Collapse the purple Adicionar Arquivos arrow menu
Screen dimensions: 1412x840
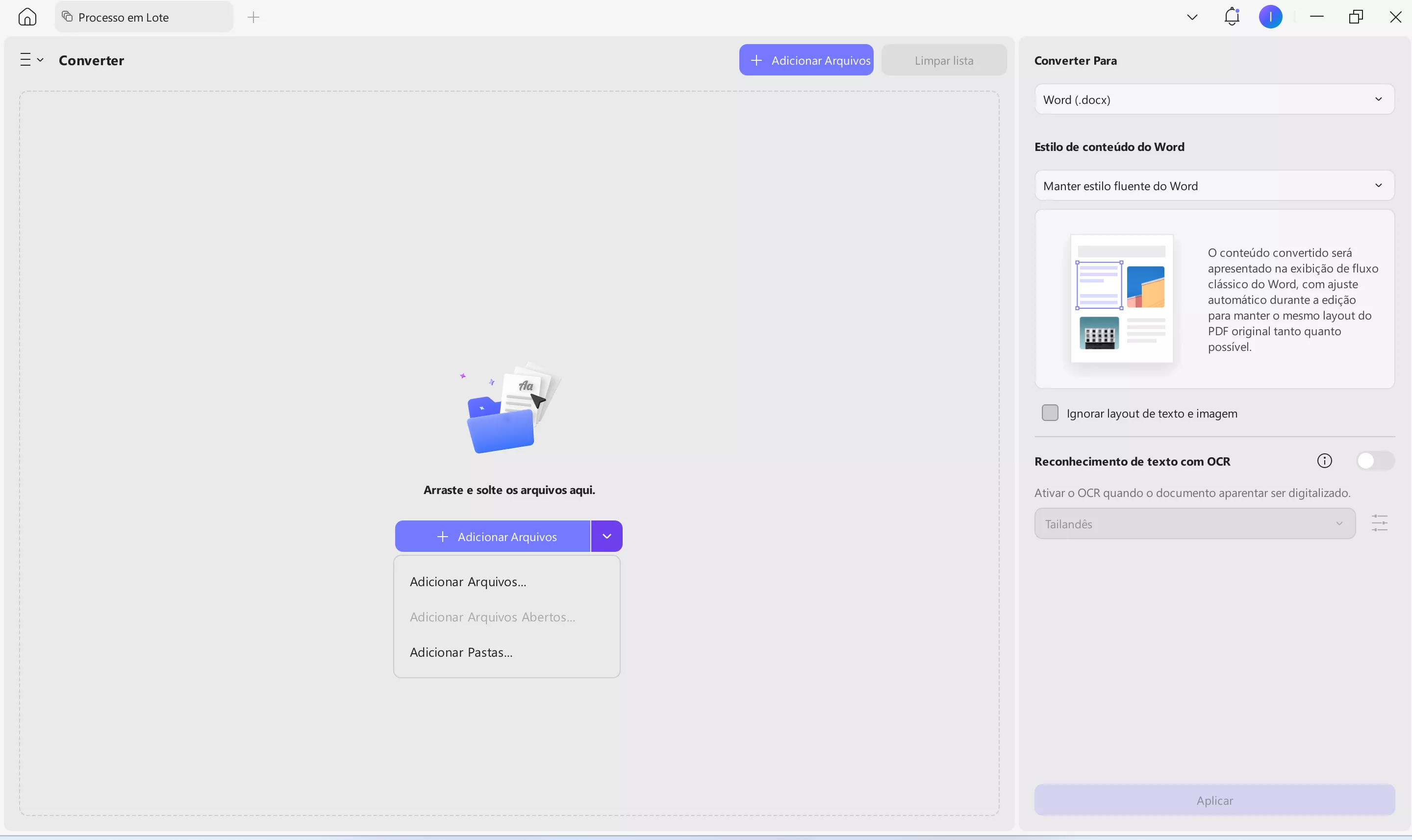[x=606, y=536]
